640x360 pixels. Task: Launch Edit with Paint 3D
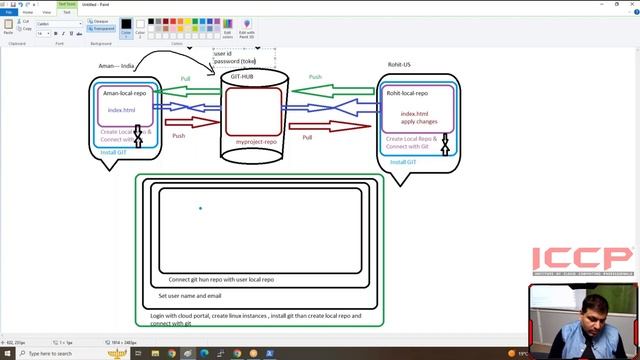pos(247,29)
